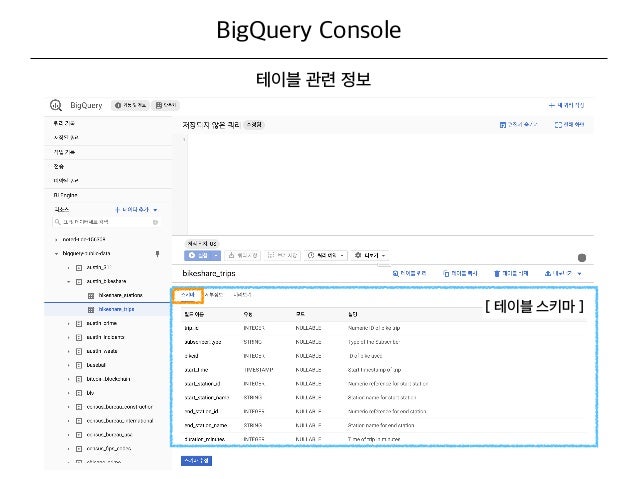Viewport: 638px width, 479px height.
Task: Click the chip next to unsaved query title
Action: pyautogui.click(x=254, y=125)
